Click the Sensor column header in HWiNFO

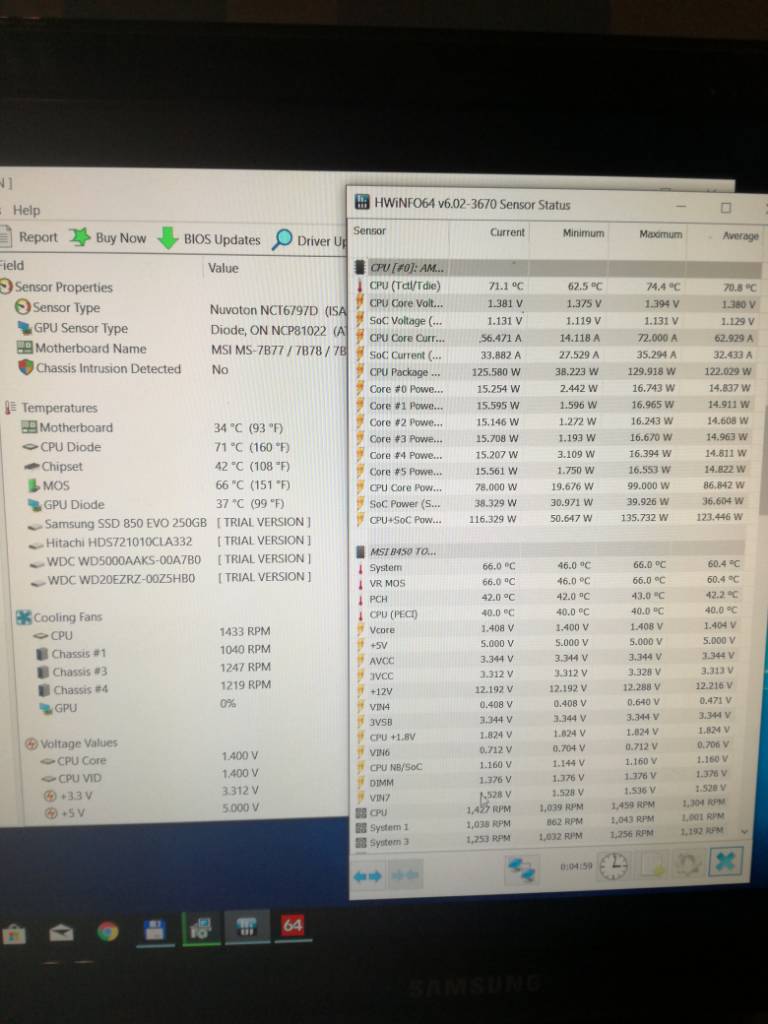pos(370,231)
